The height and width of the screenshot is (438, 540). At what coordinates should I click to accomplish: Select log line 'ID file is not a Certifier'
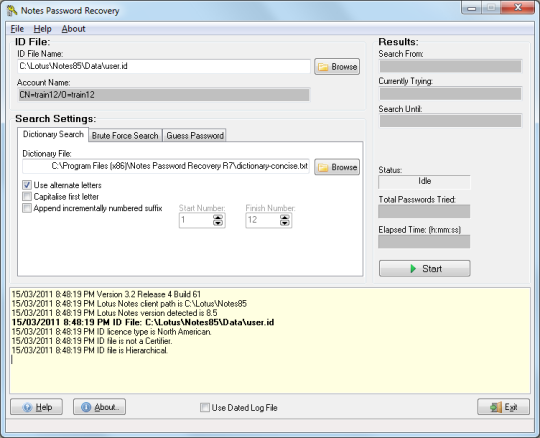(x=92, y=341)
